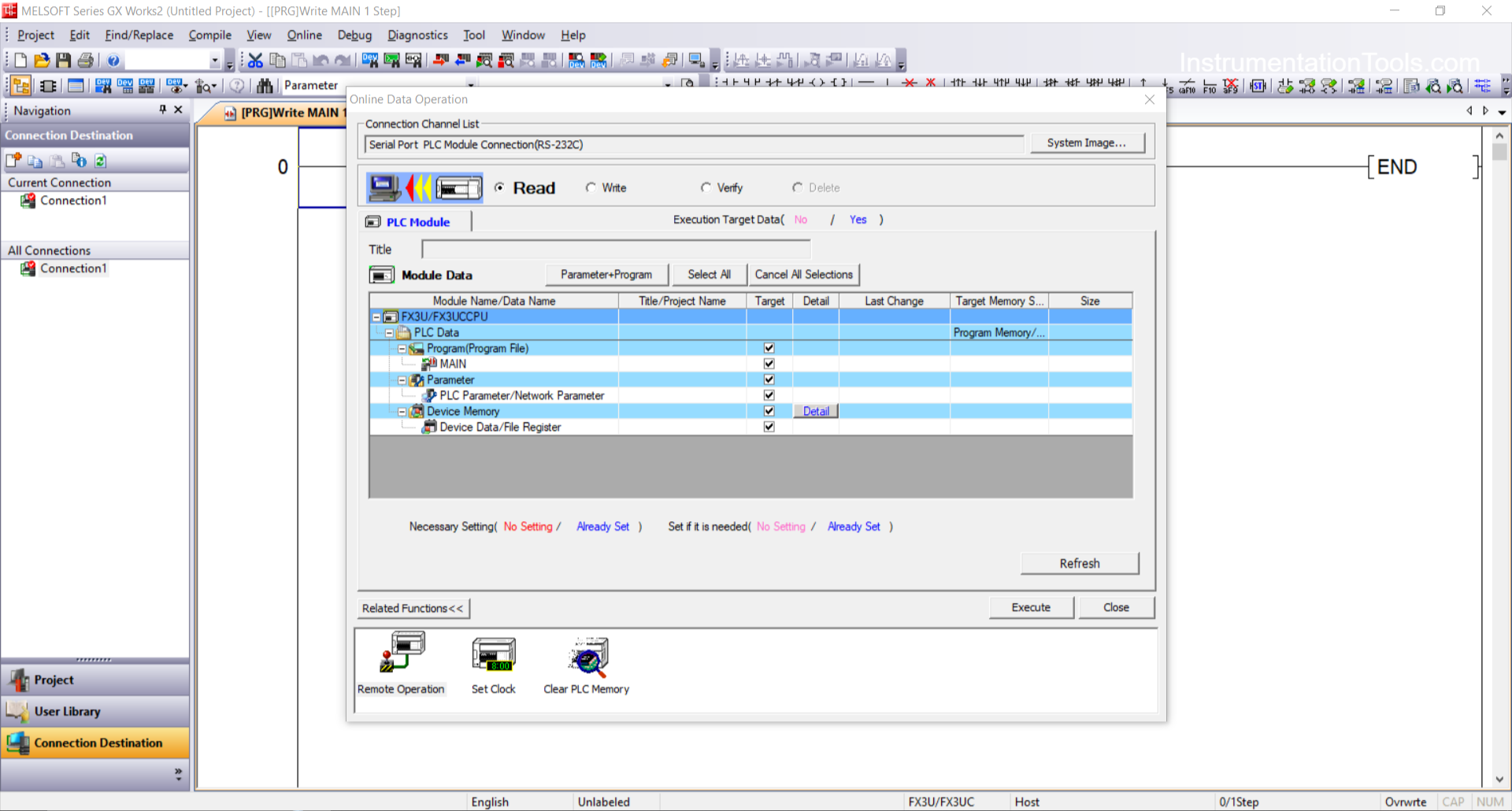The image size is (1512, 811).
Task: Open Remote Operation function
Action: point(402,664)
